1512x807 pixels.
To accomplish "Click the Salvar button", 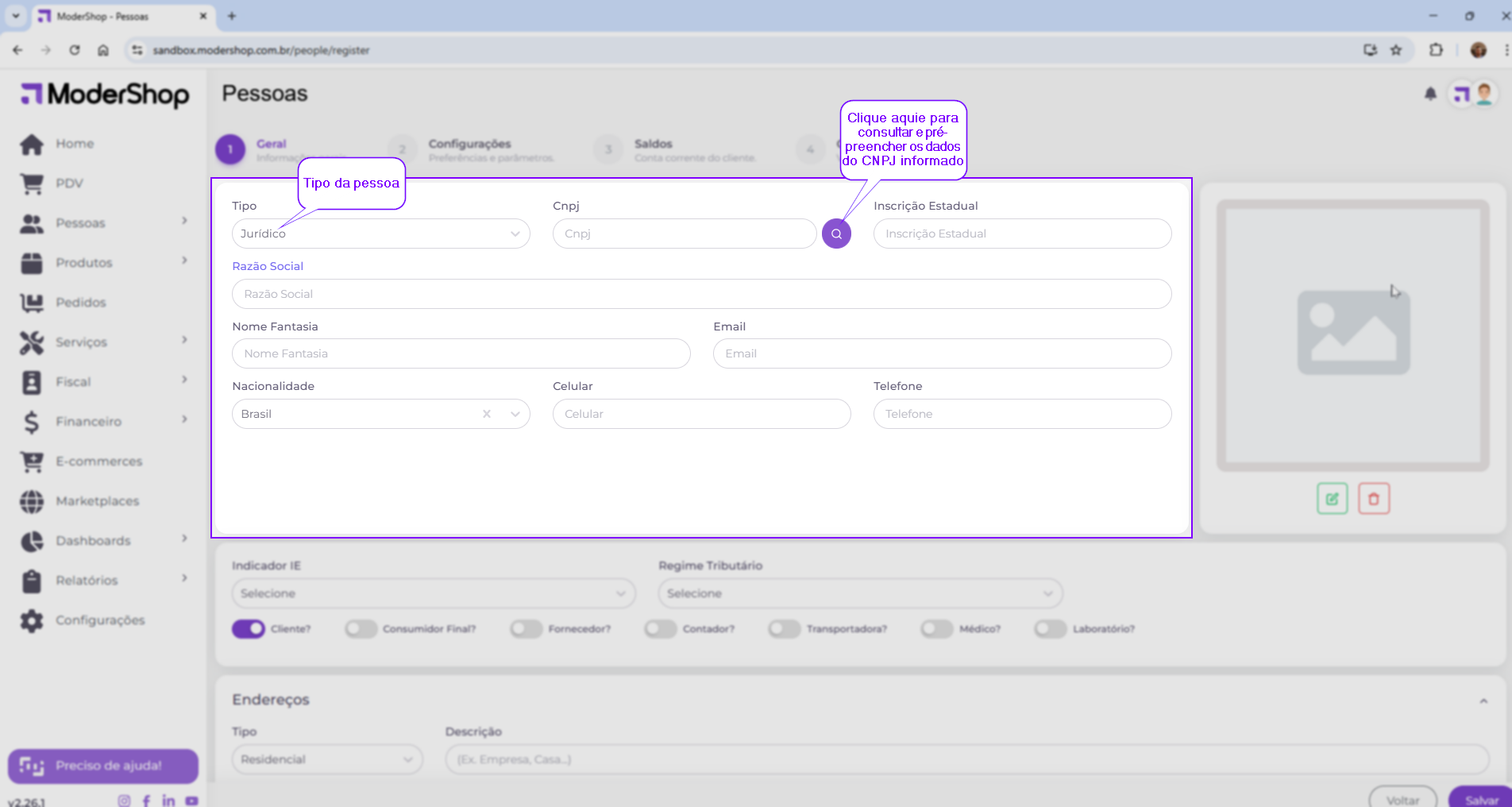I will click(x=1480, y=799).
